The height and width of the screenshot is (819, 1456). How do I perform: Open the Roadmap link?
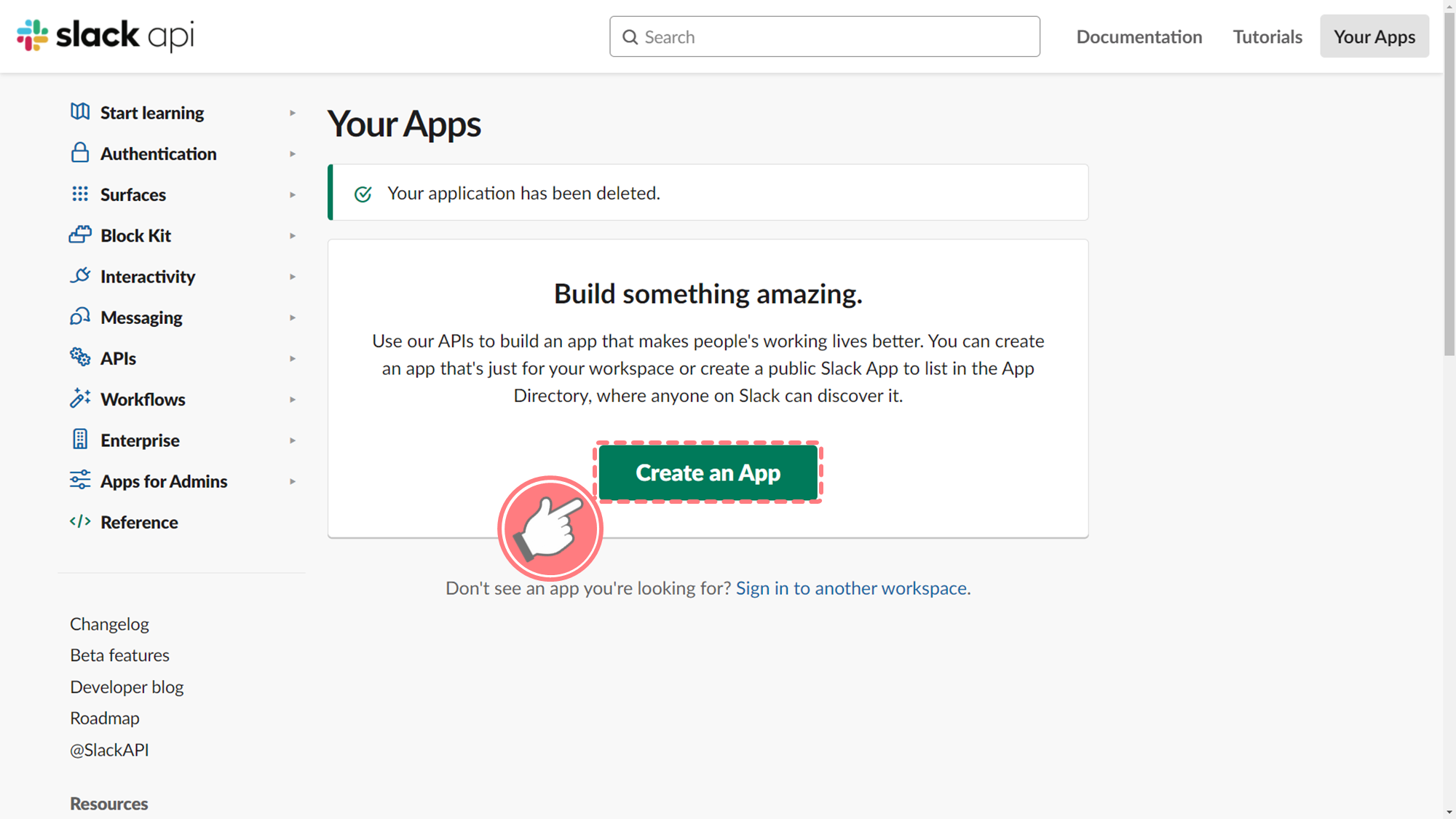tap(105, 718)
